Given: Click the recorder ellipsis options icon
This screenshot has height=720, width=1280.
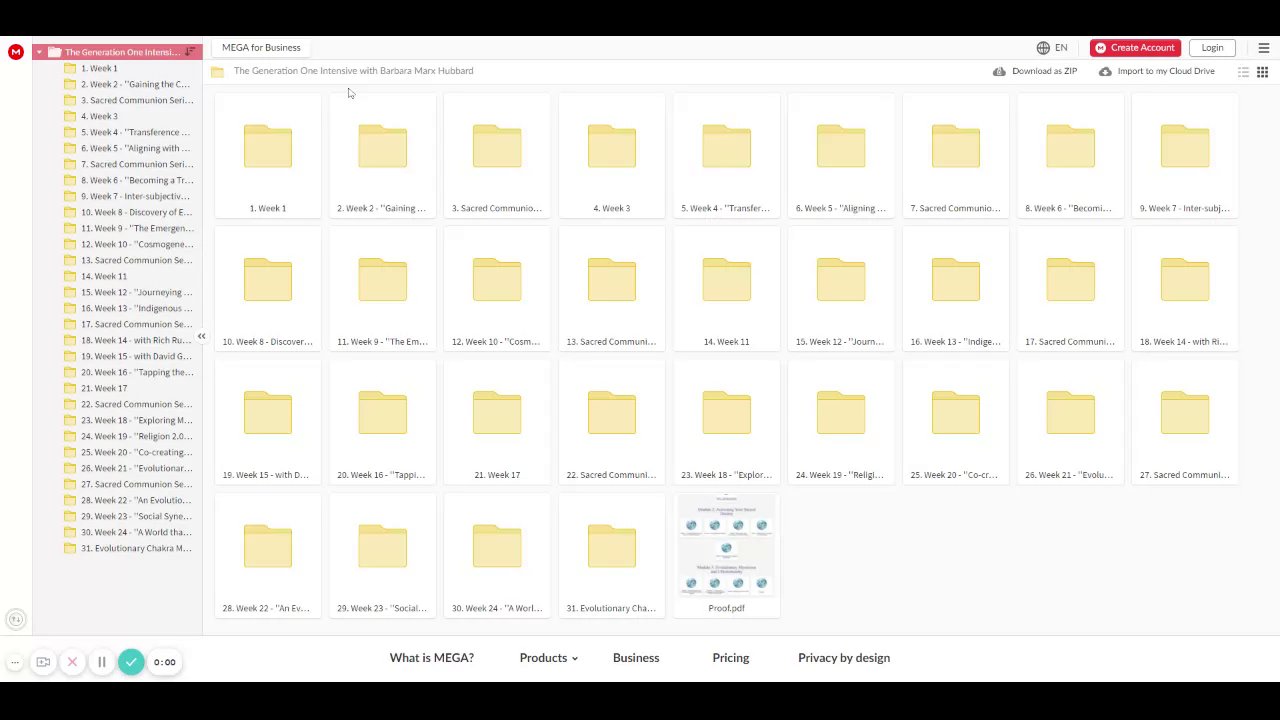Looking at the screenshot, I should click(x=15, y=662).
